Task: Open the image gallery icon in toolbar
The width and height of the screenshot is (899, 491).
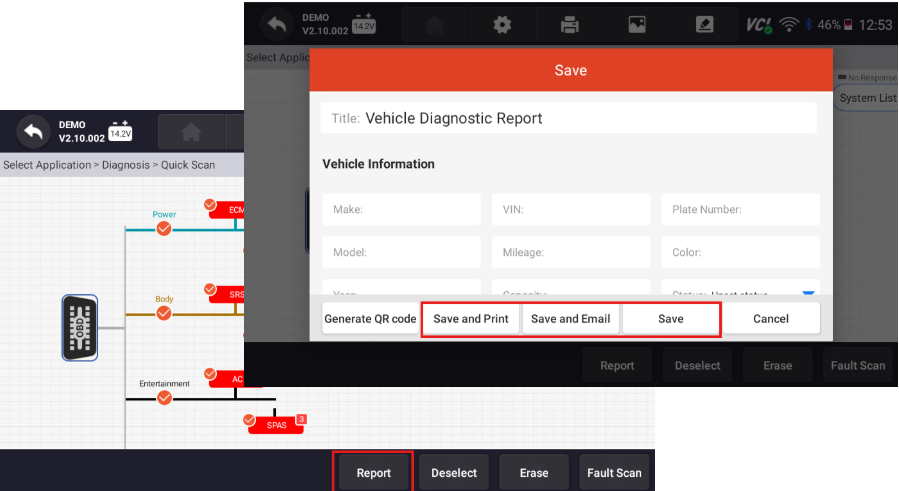Action: (637, 25)
